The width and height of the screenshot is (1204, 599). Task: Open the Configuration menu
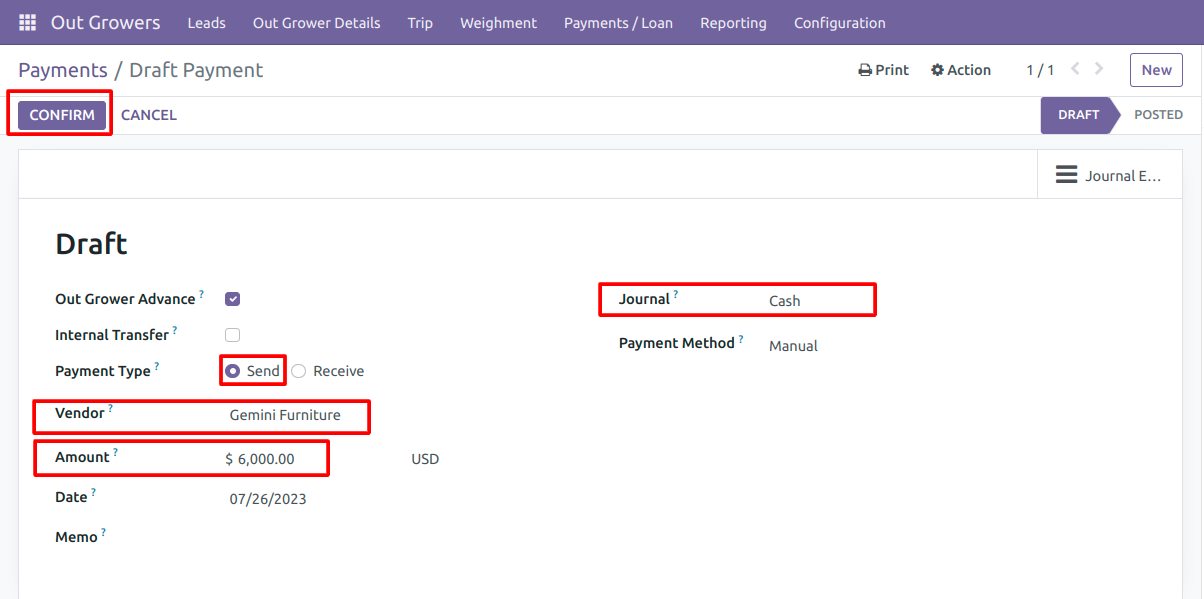pyautogui.click(x=839, y=22)
